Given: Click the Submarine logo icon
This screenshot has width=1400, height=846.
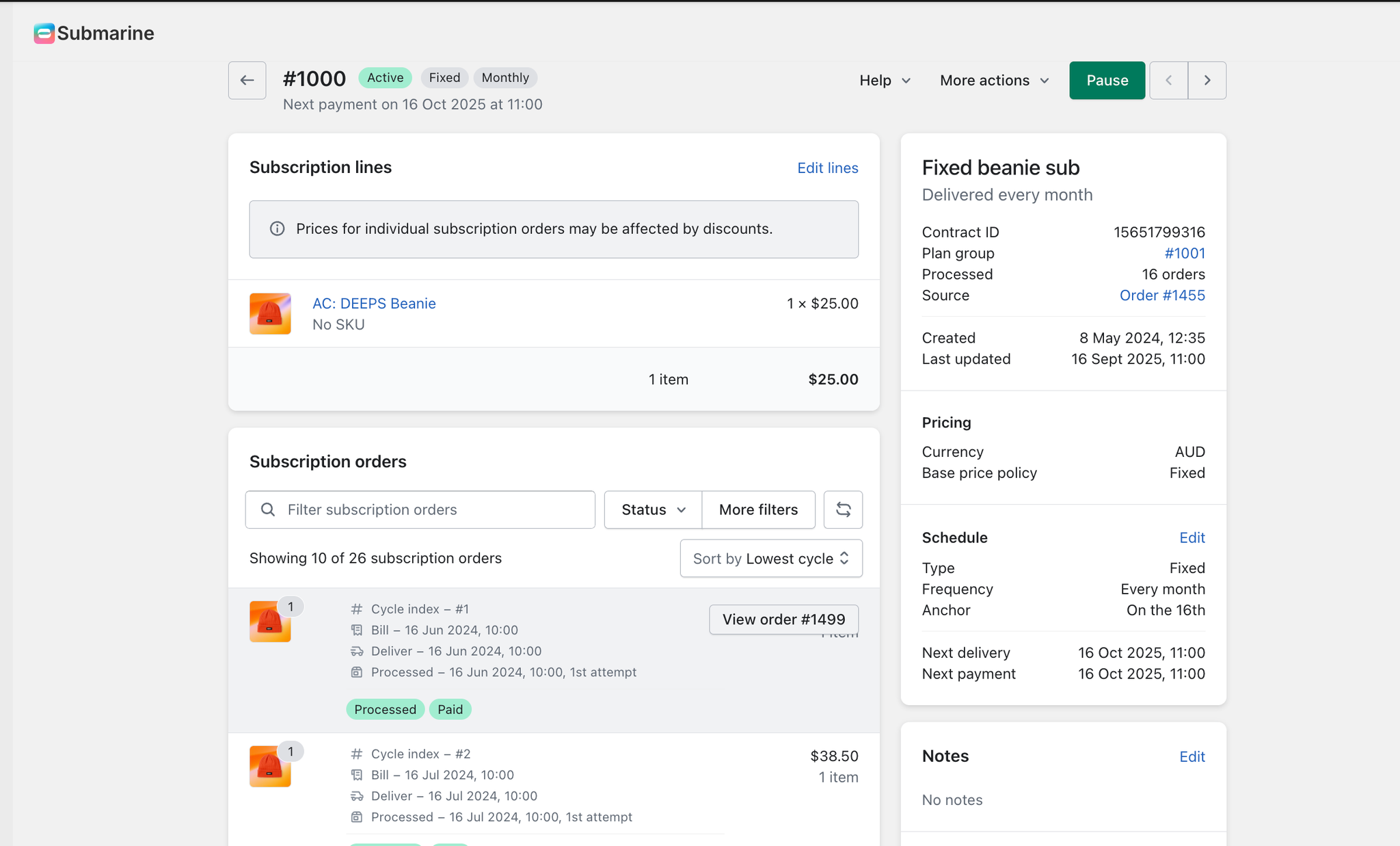Looking at the screenshot, I should pyautogui.click(x=44, y=33).
